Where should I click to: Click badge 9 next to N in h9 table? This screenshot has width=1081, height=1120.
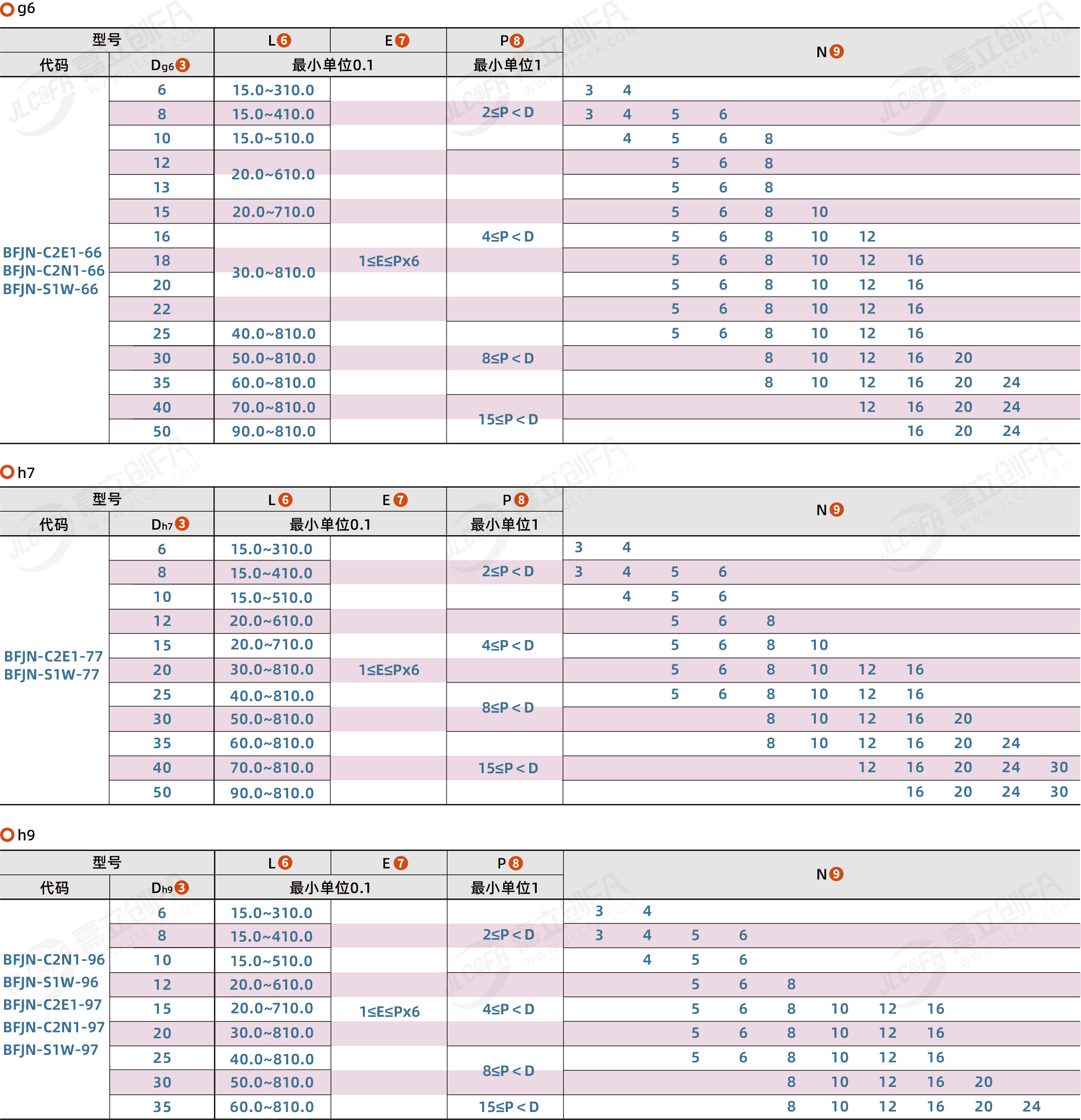(836, 874)
